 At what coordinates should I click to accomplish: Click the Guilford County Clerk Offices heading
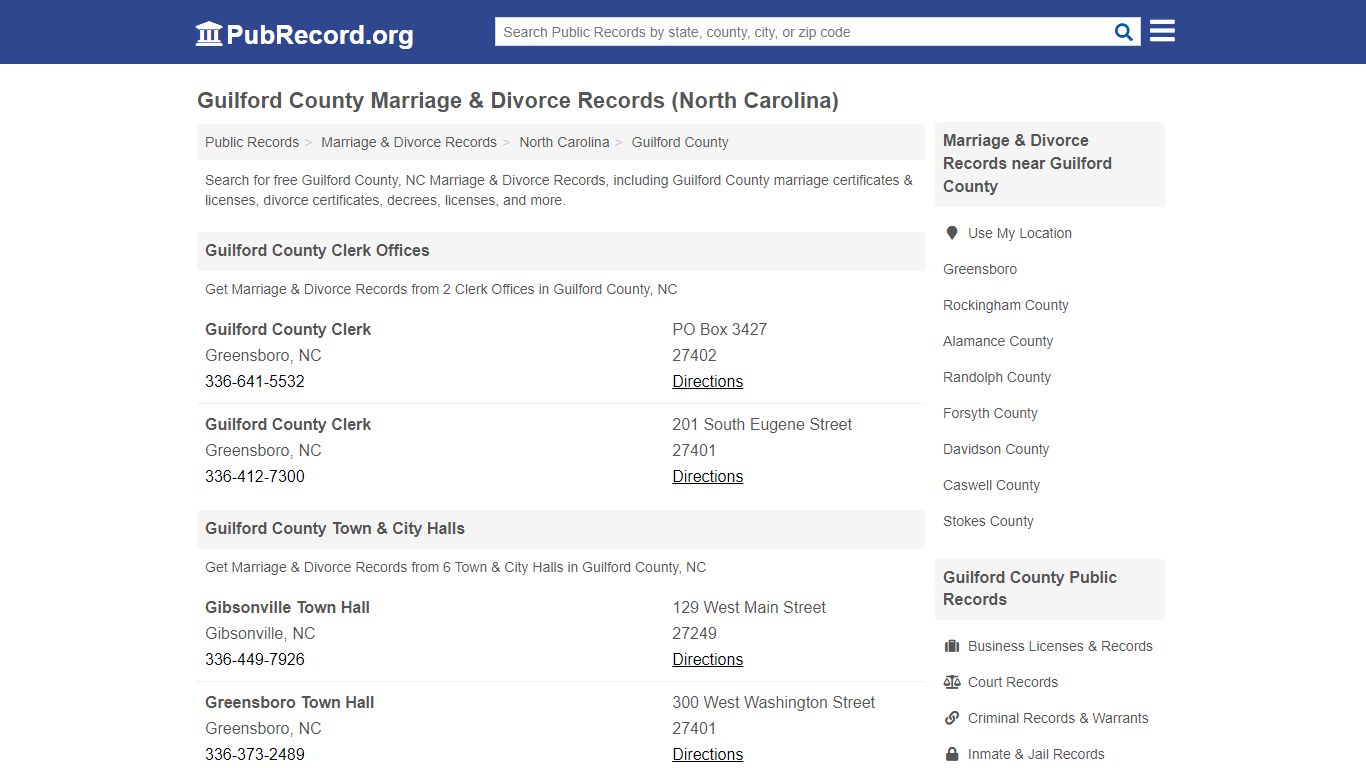[x=317, y=250]
